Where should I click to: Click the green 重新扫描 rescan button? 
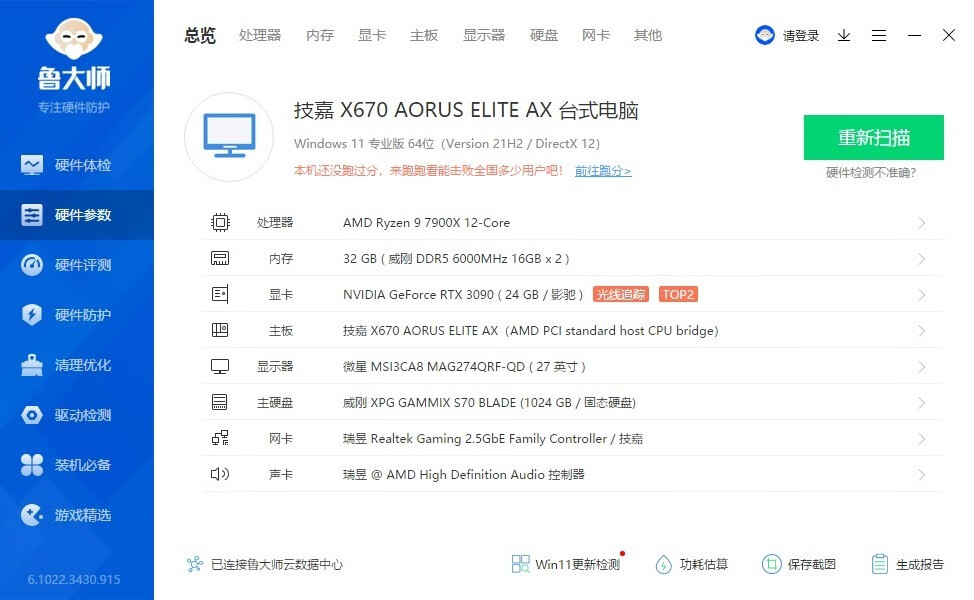point(873,137)
